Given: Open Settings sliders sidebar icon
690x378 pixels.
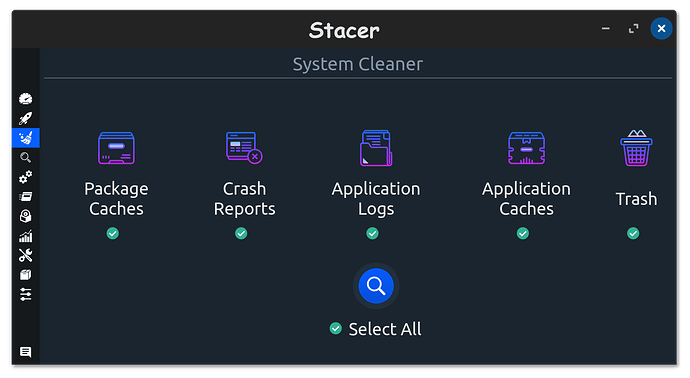Looking at the screenshot, I should [x=26, y=294].
